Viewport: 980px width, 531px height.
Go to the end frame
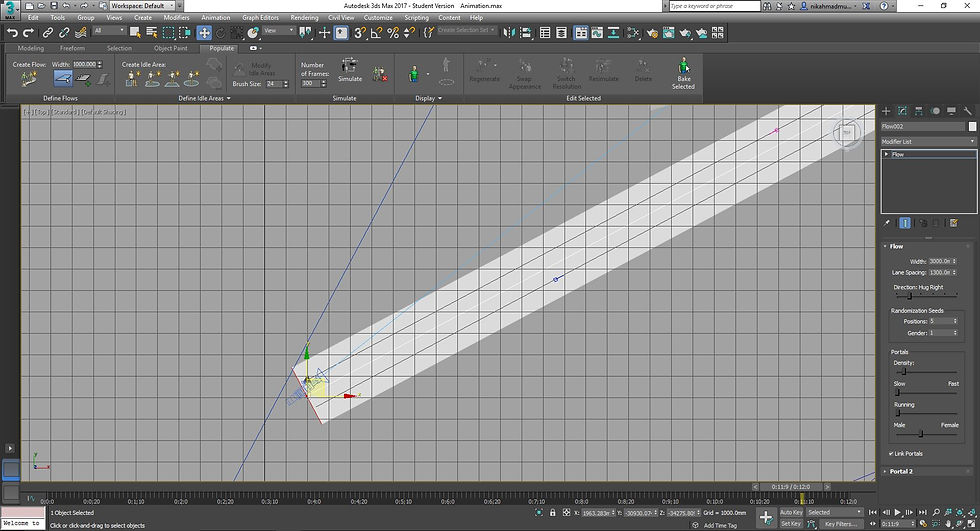pos(922,512)
